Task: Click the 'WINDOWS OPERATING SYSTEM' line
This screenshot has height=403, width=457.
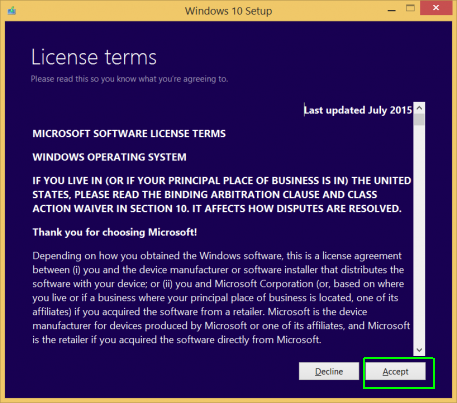Action: (x=109, y=157)
